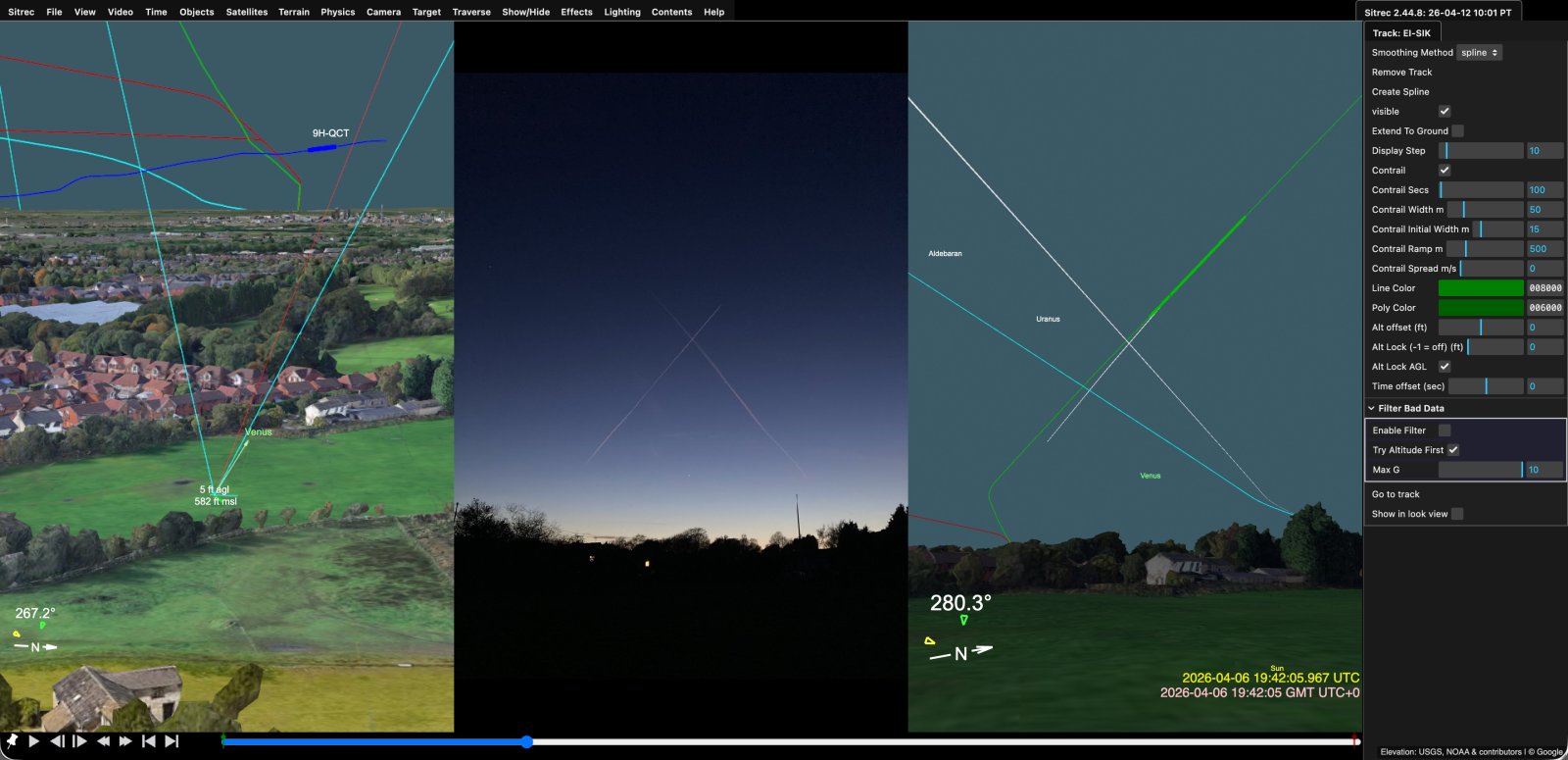The height and width of the screenshot is (760, 1568).
Task: Check the Enable Filter checkbox
Action: pos(1445,431)
